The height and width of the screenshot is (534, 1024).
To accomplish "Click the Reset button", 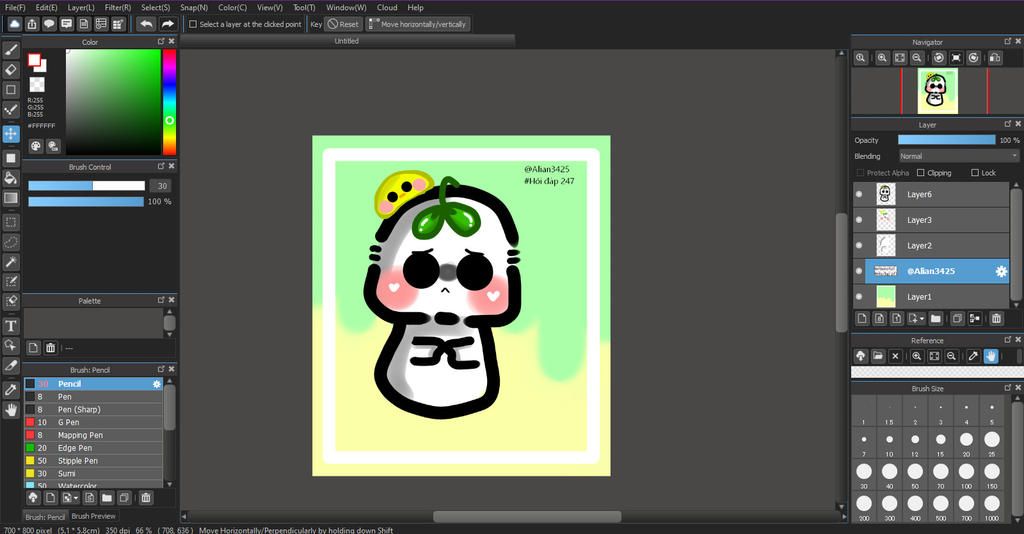I will click(343, 24).
